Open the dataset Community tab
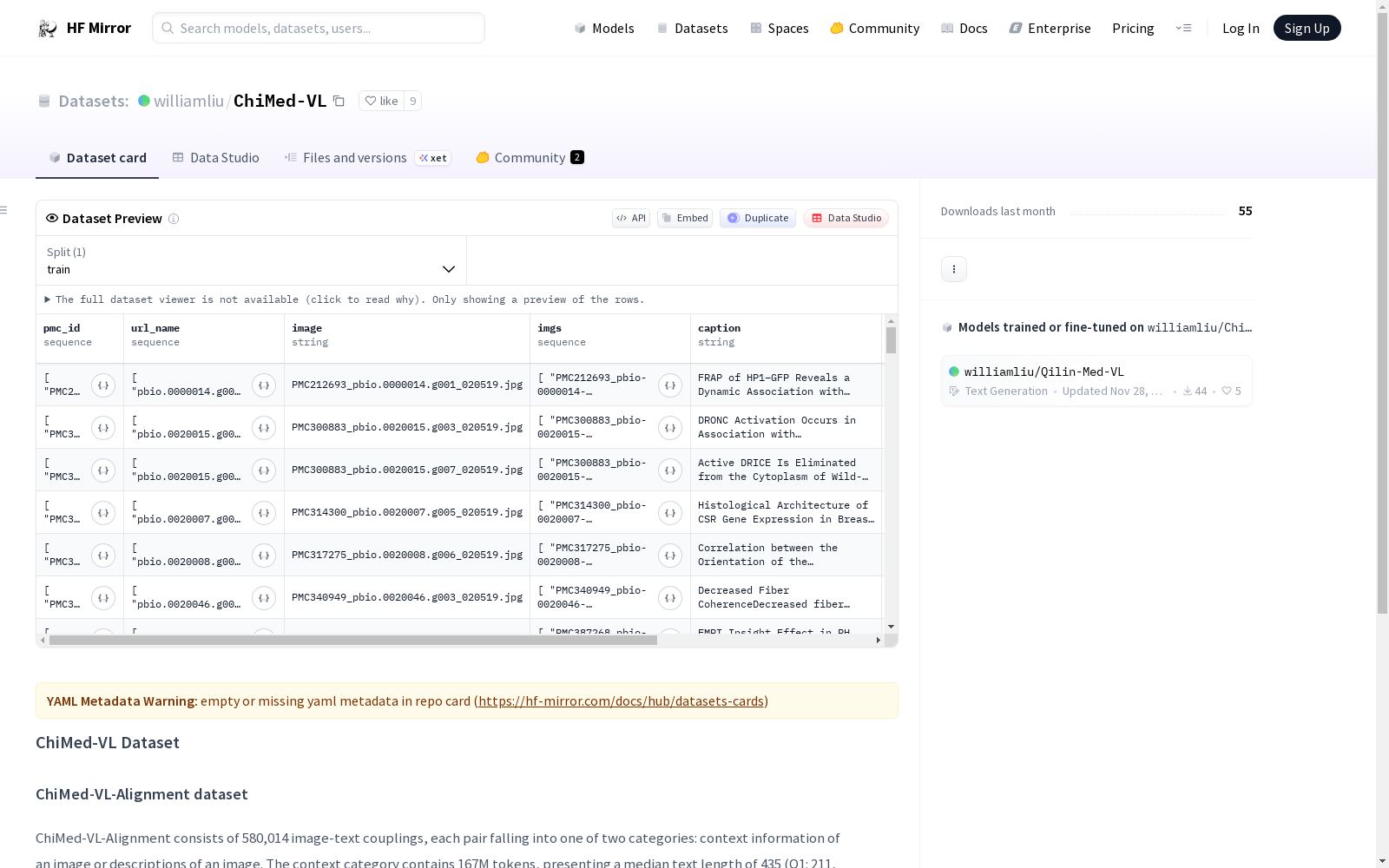Image resolution: width=1389 pixels, height=868 pixels. tap(530, 158)
